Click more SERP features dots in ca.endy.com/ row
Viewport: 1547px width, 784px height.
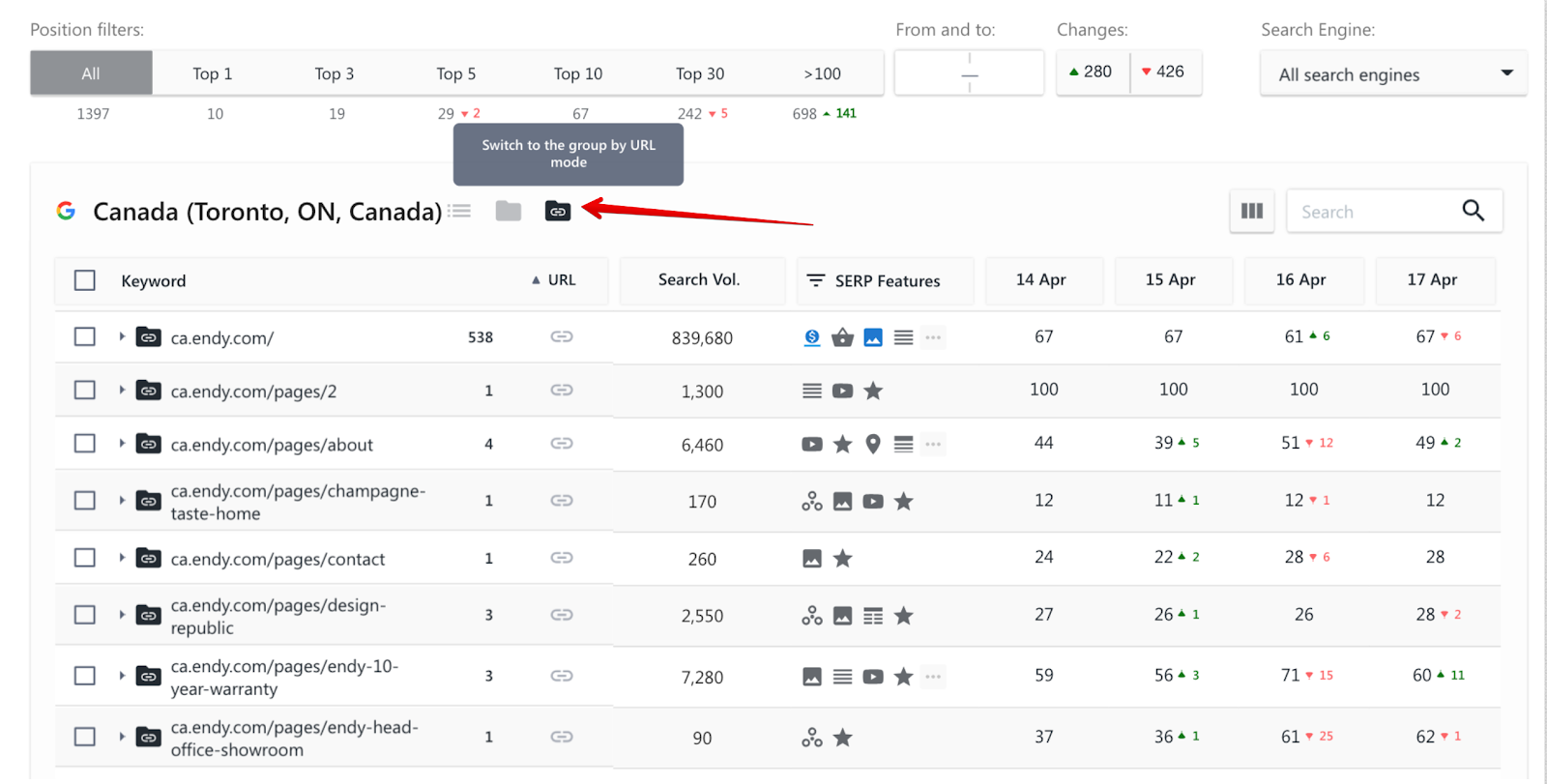(x=933, y=337)
